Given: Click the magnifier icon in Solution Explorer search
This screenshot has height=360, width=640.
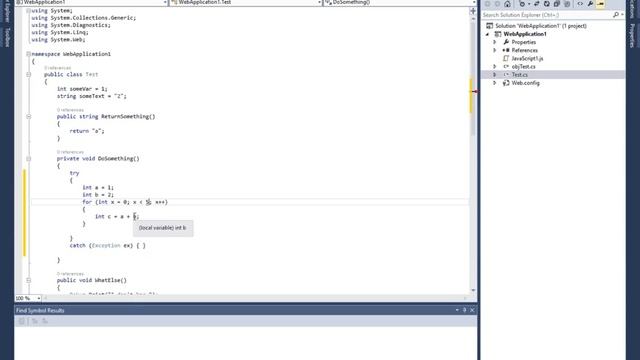Looking at the screenshot, I should 616,15.
